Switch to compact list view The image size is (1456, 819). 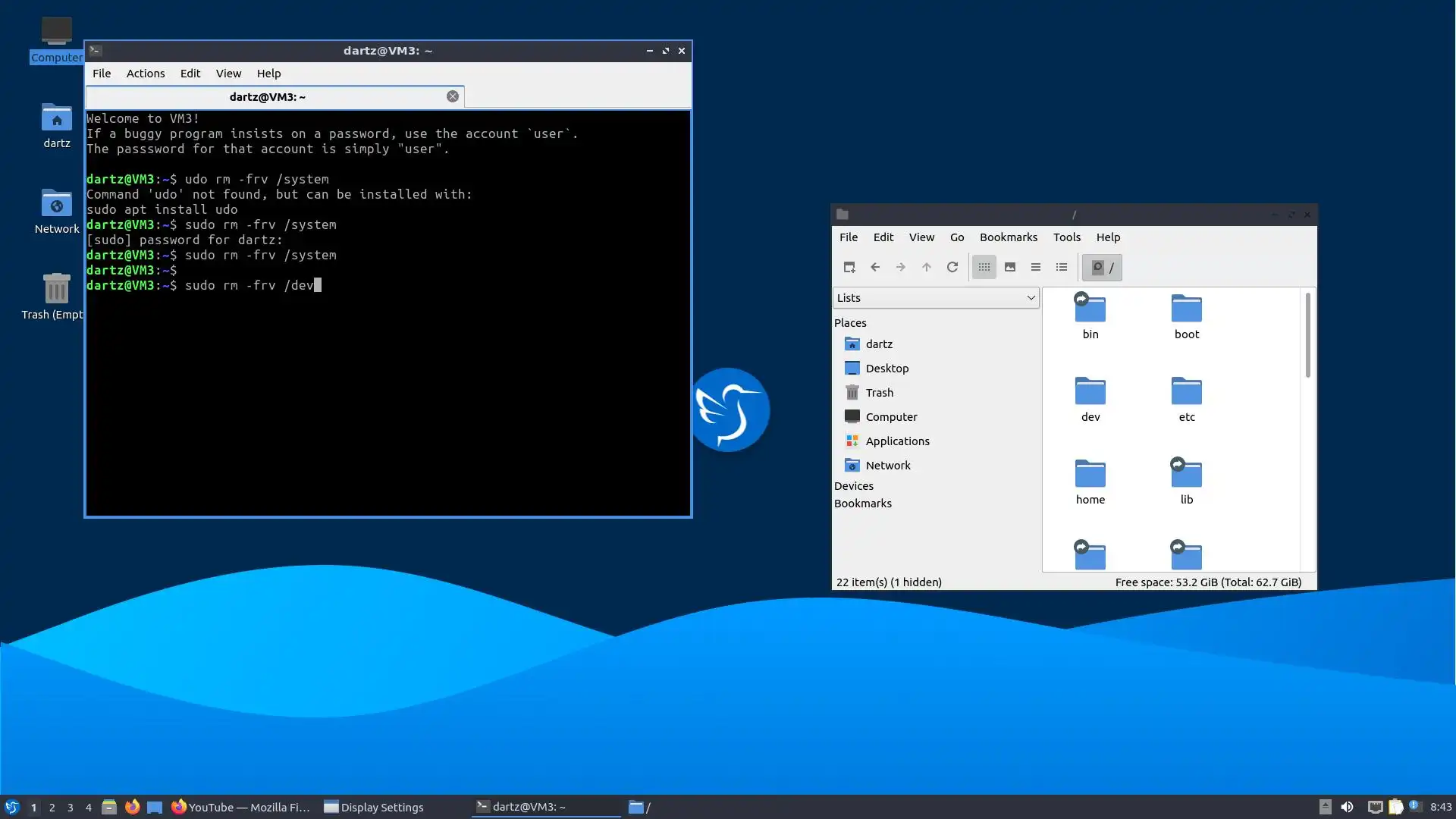[1036, 267]
